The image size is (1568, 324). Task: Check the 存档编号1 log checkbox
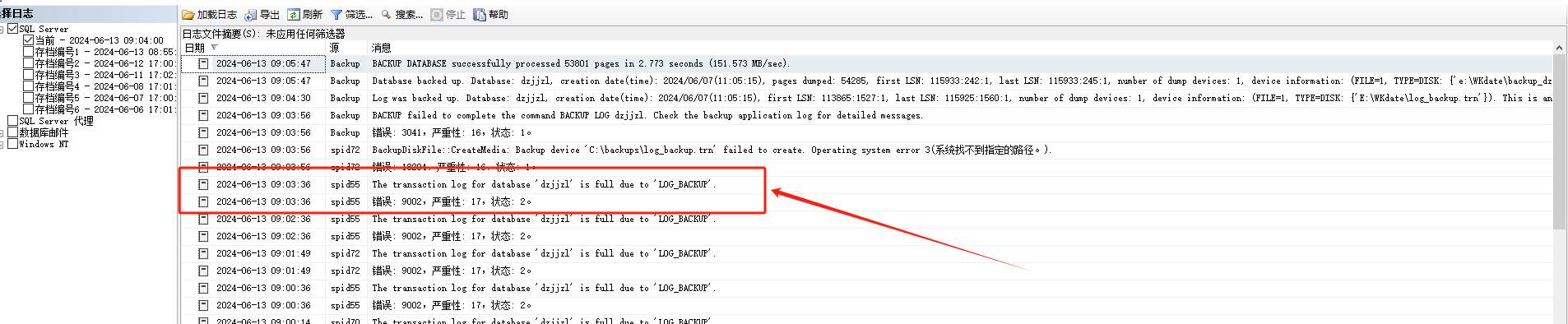point(29,52)
